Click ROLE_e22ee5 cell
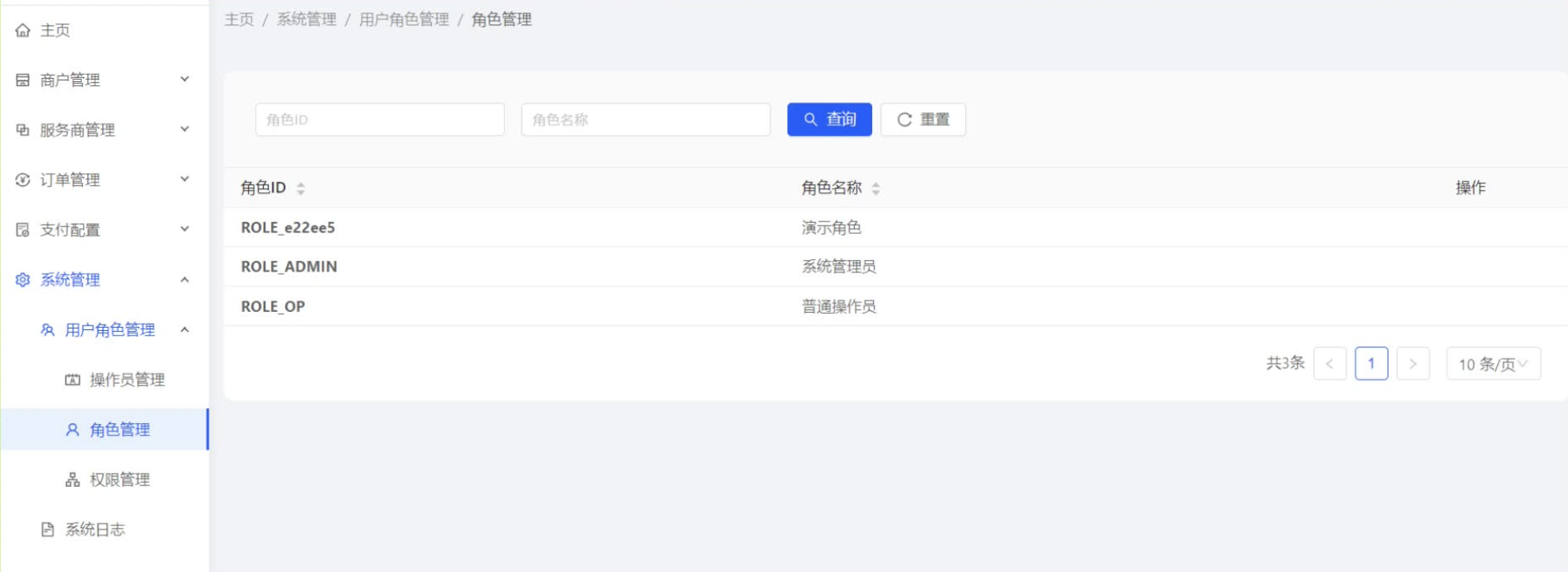Screen dimensions: 1568x572 pyautogui.click(x=288, y=228)
